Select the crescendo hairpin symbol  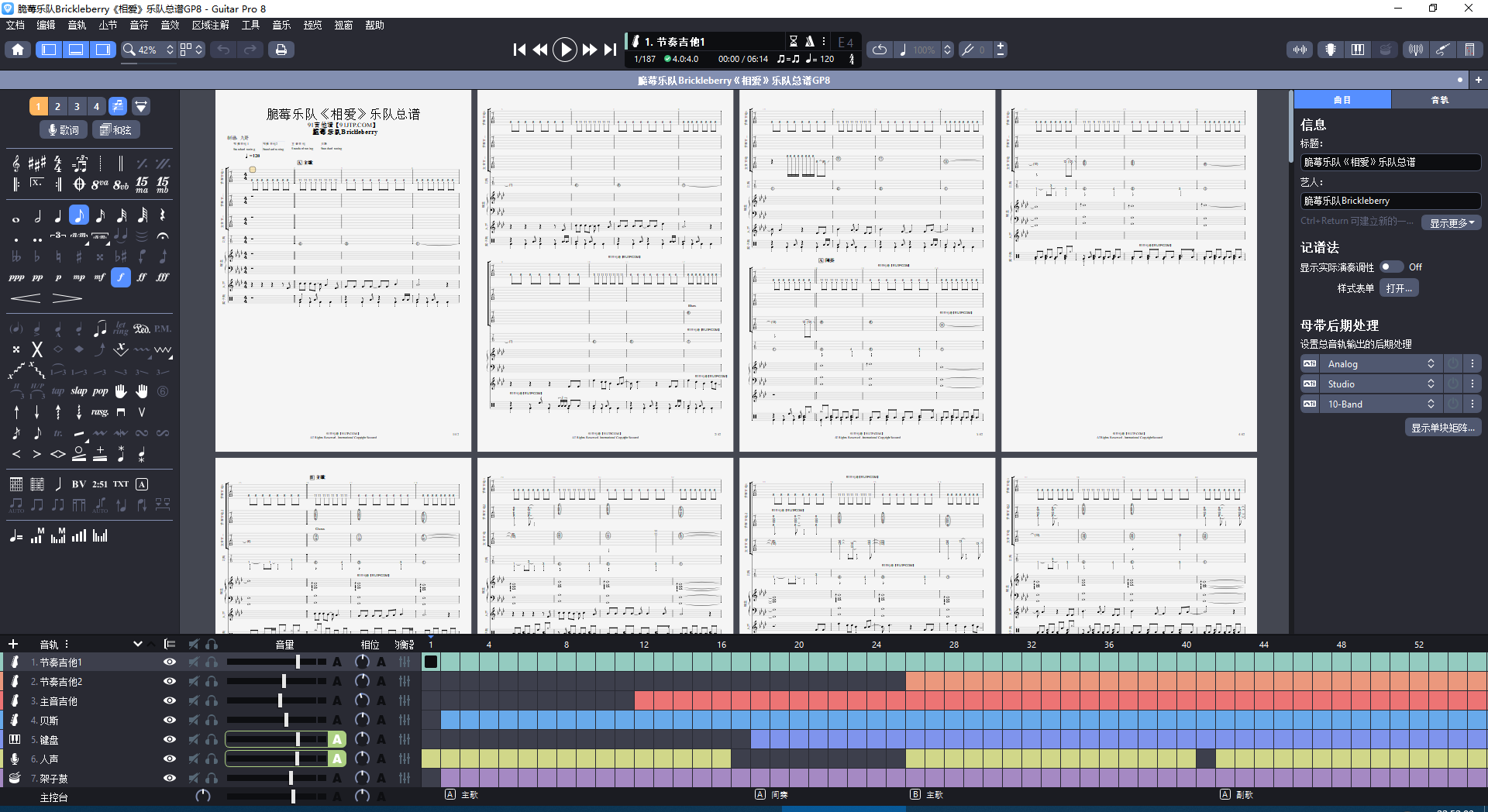(26, 298)
